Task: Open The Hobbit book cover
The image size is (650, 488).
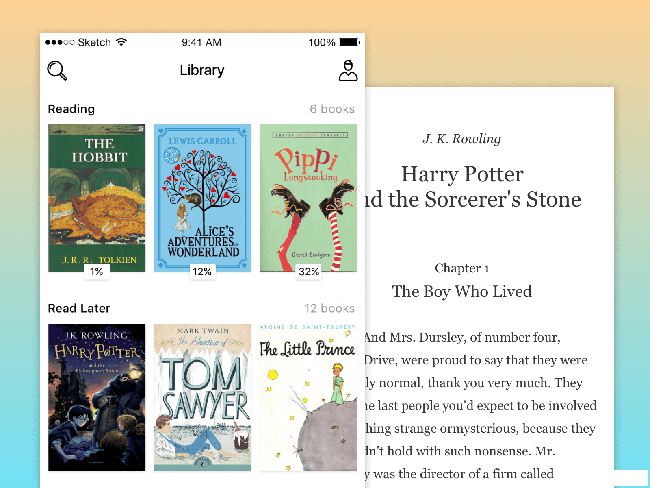Action: tap(97, 198)
